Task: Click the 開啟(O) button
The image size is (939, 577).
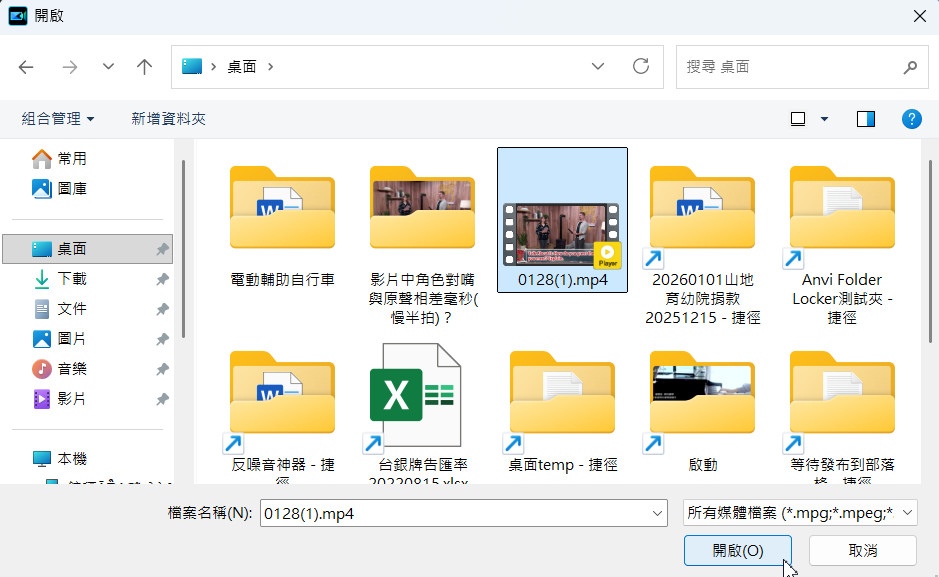Action: tap(738, 550)
